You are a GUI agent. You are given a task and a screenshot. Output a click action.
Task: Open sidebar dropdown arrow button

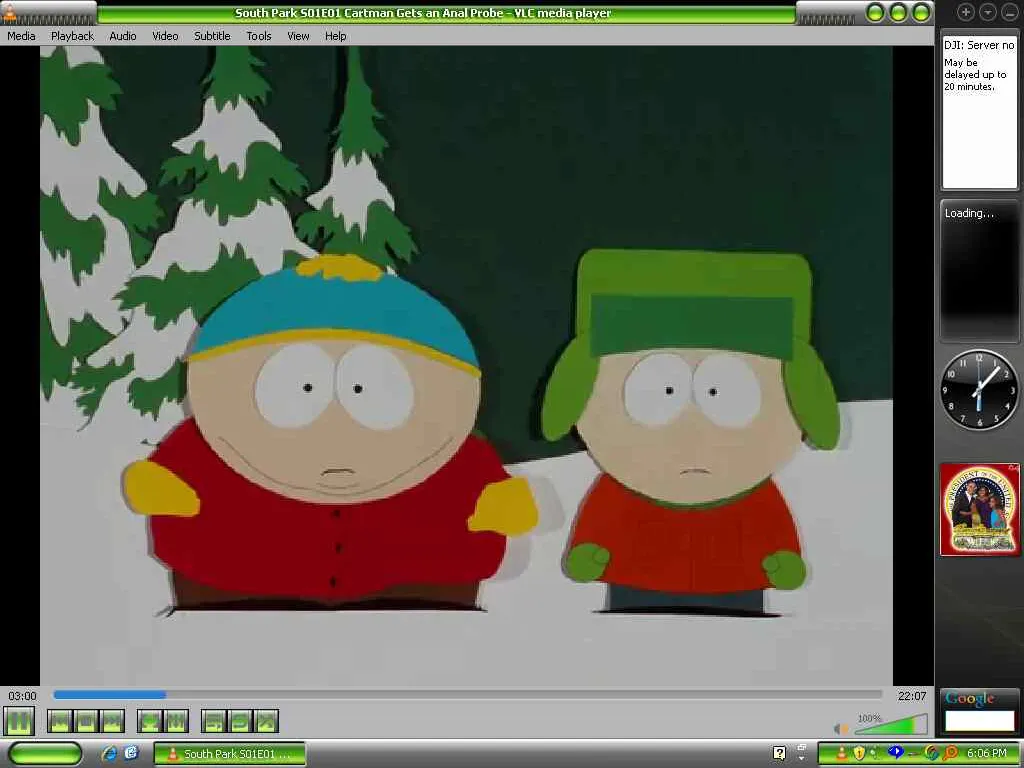[x=987, y=12]
